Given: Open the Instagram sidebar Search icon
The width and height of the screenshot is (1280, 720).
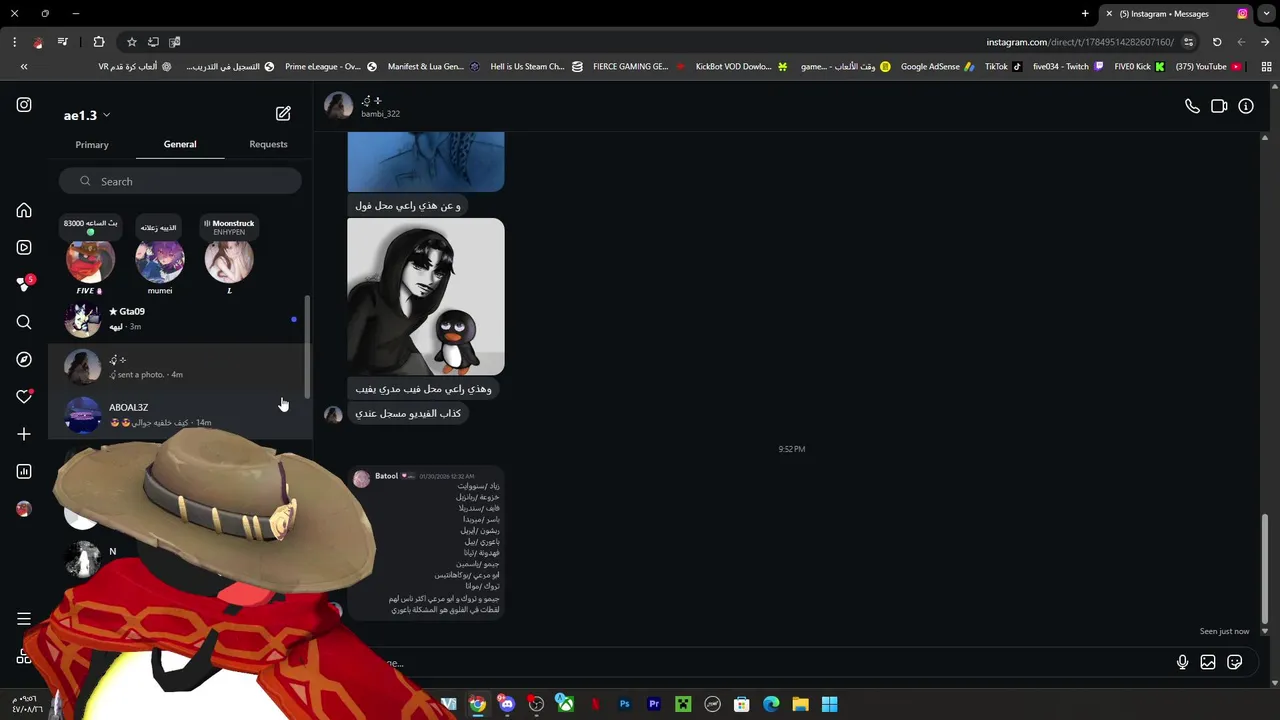Looking at the screenshot, I should point(24,322).
